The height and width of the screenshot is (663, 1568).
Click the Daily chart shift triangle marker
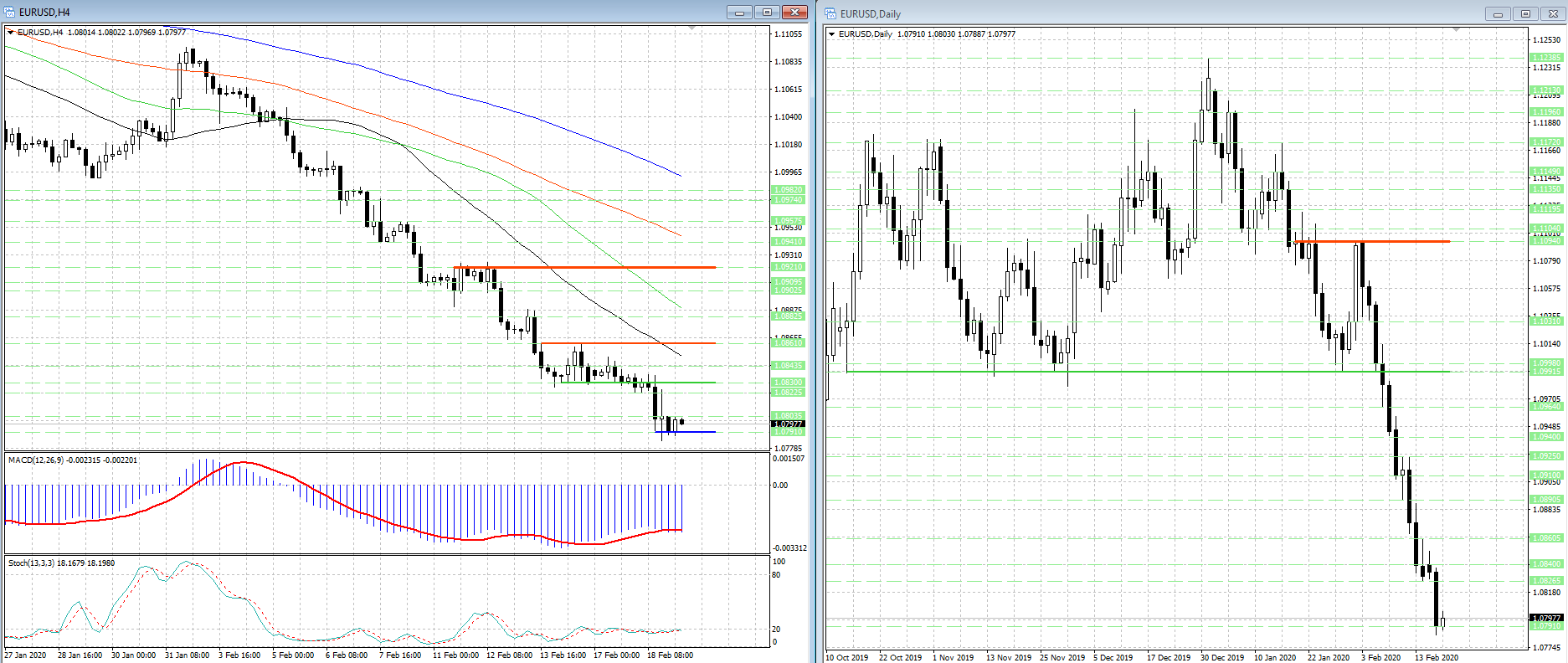coord(1457,30)
